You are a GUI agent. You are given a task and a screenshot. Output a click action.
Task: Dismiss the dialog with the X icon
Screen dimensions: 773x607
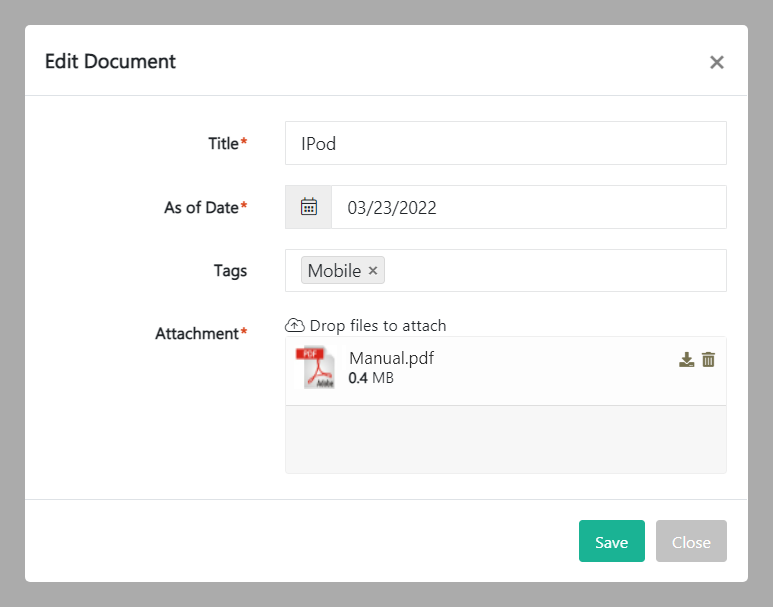(x=716, y=62)
